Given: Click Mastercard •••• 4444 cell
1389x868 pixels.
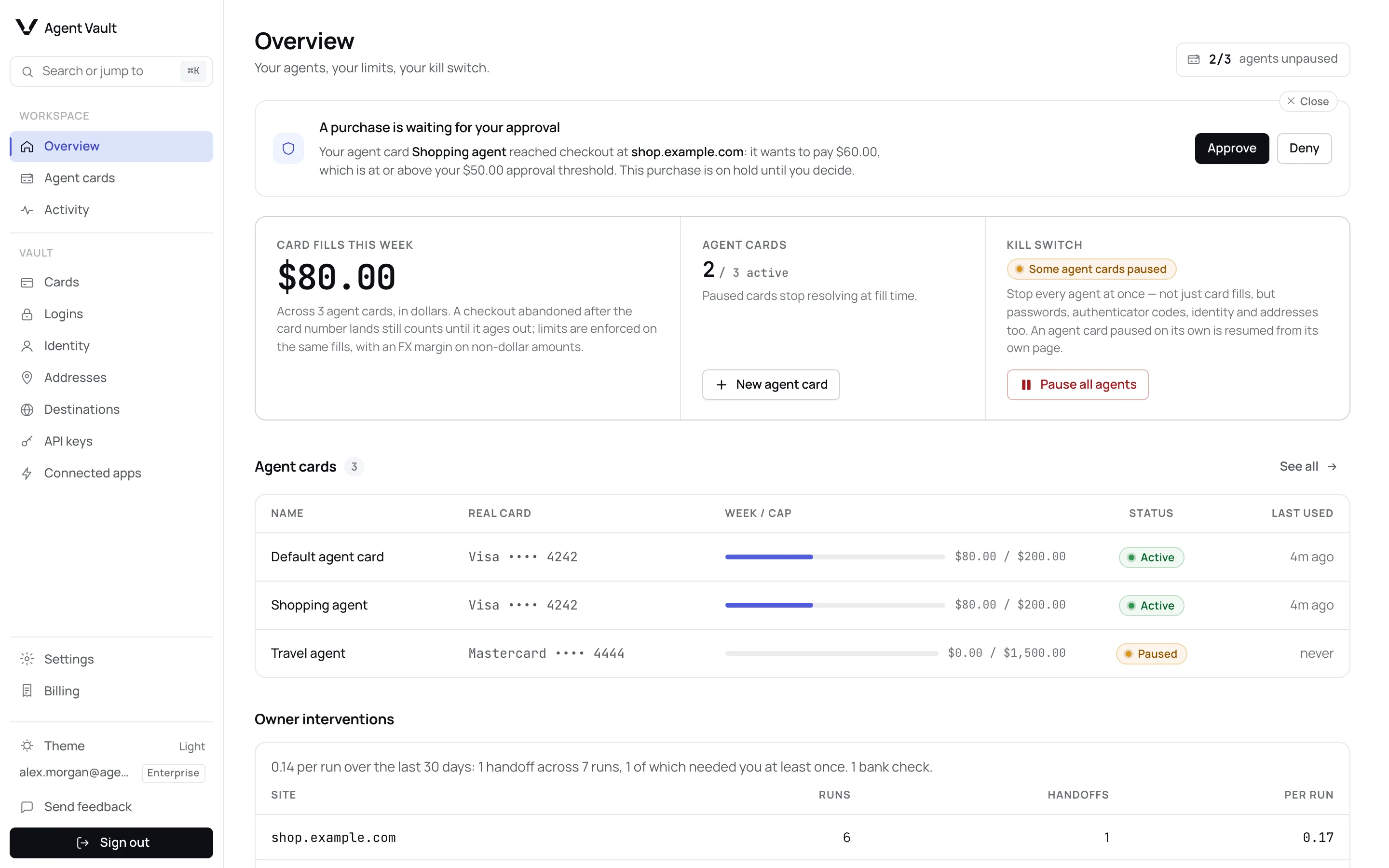Looking at the screenshot, I should click(546, 653).
